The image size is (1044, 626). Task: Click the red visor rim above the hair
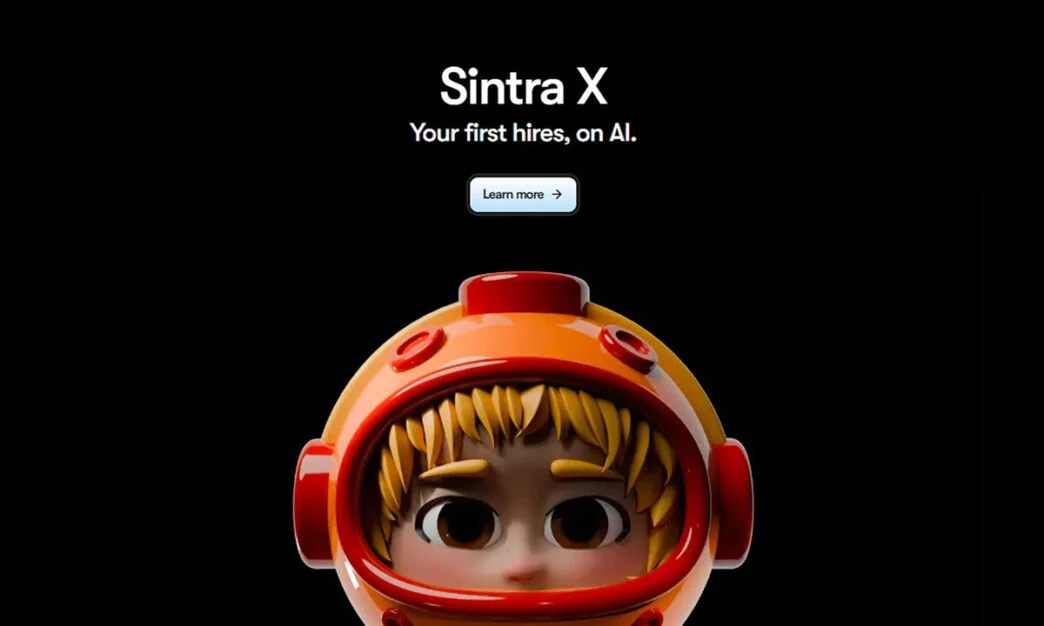click(523, 372)
